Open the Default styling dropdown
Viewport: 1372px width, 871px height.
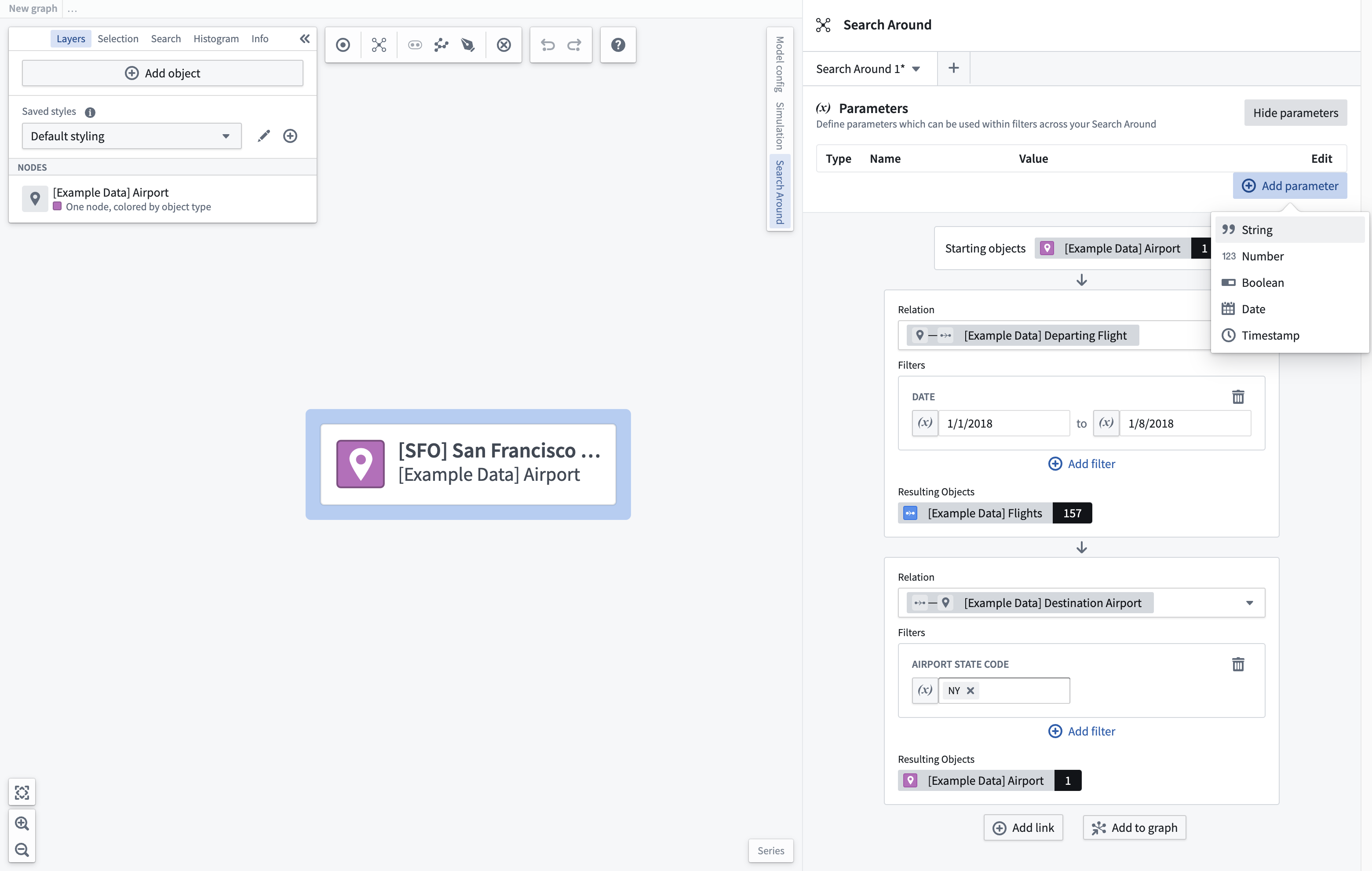pyautogui.click(x=131, y=136)
